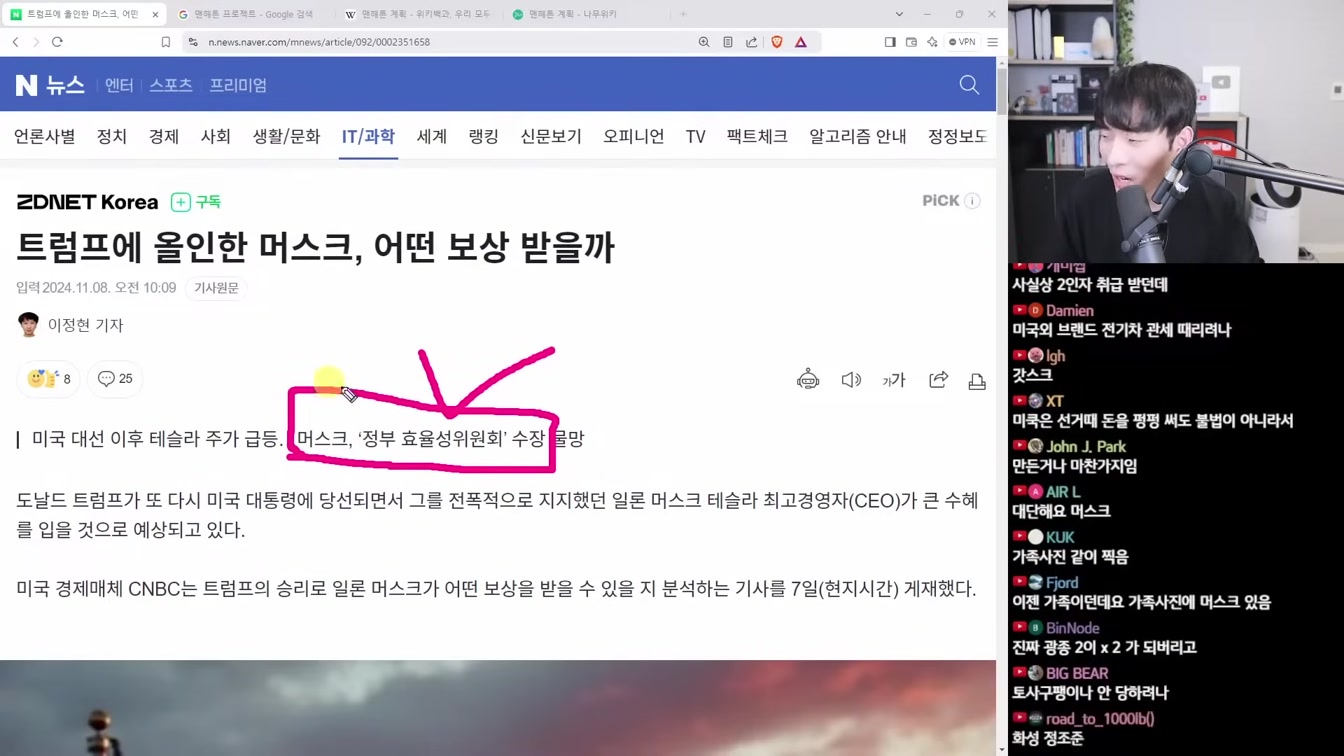Select the IT/과학 menu
The image size is (1344, 756).
pos(368,136)
